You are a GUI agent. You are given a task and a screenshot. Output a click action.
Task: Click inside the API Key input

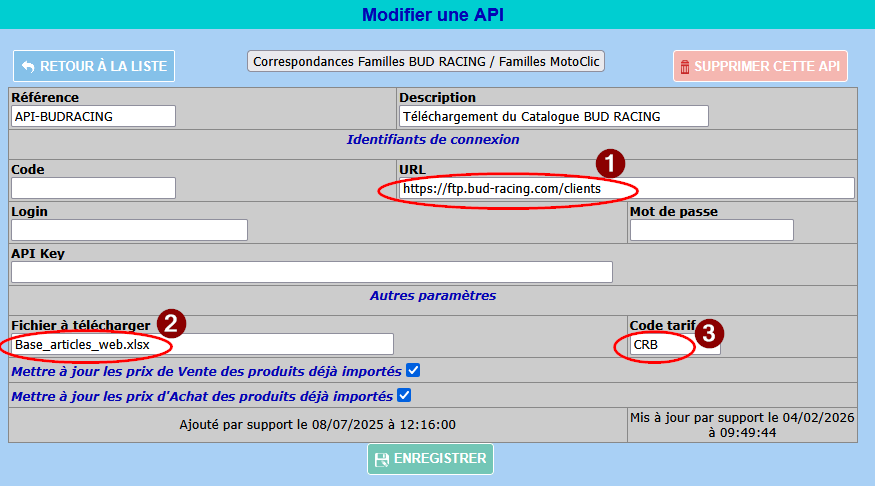tap(311, 272)
